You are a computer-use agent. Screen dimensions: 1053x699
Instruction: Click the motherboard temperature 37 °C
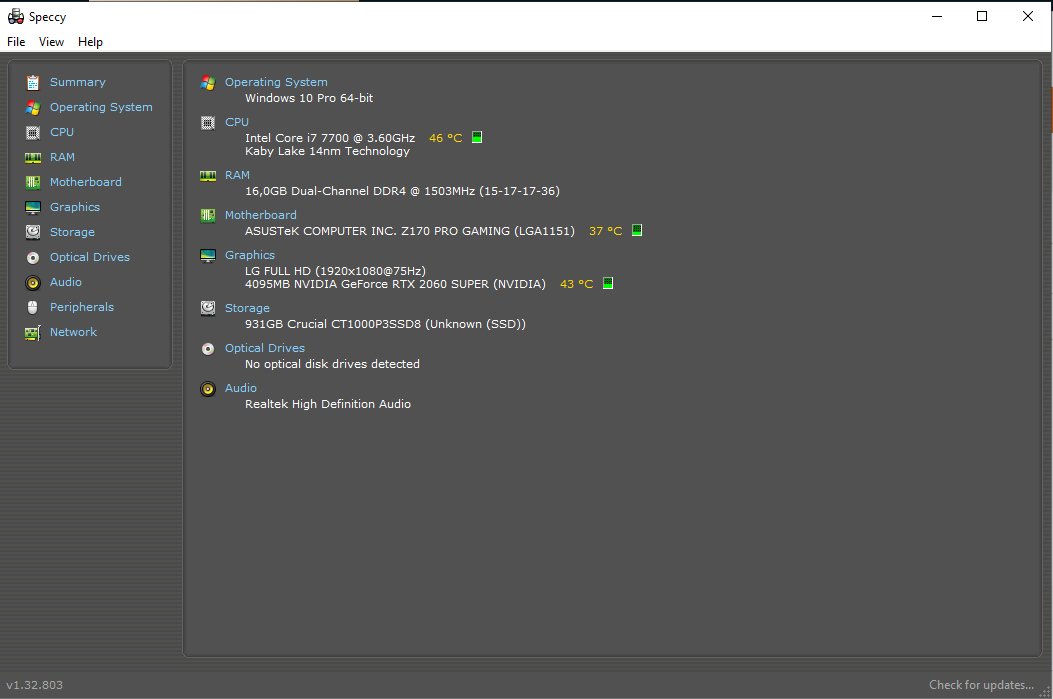pos(606,231)
